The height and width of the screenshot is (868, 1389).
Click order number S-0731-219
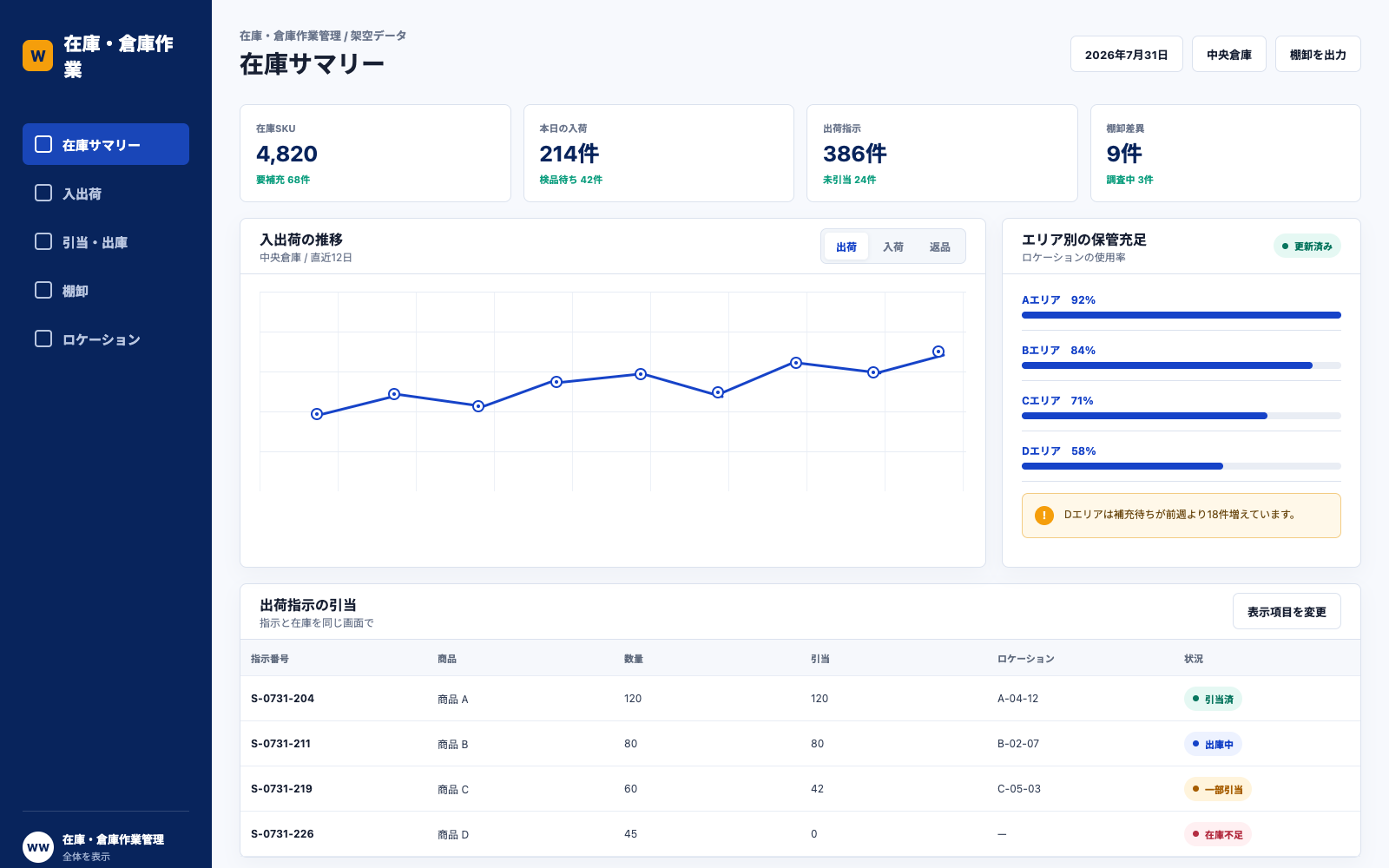click(x=281, y=788)
